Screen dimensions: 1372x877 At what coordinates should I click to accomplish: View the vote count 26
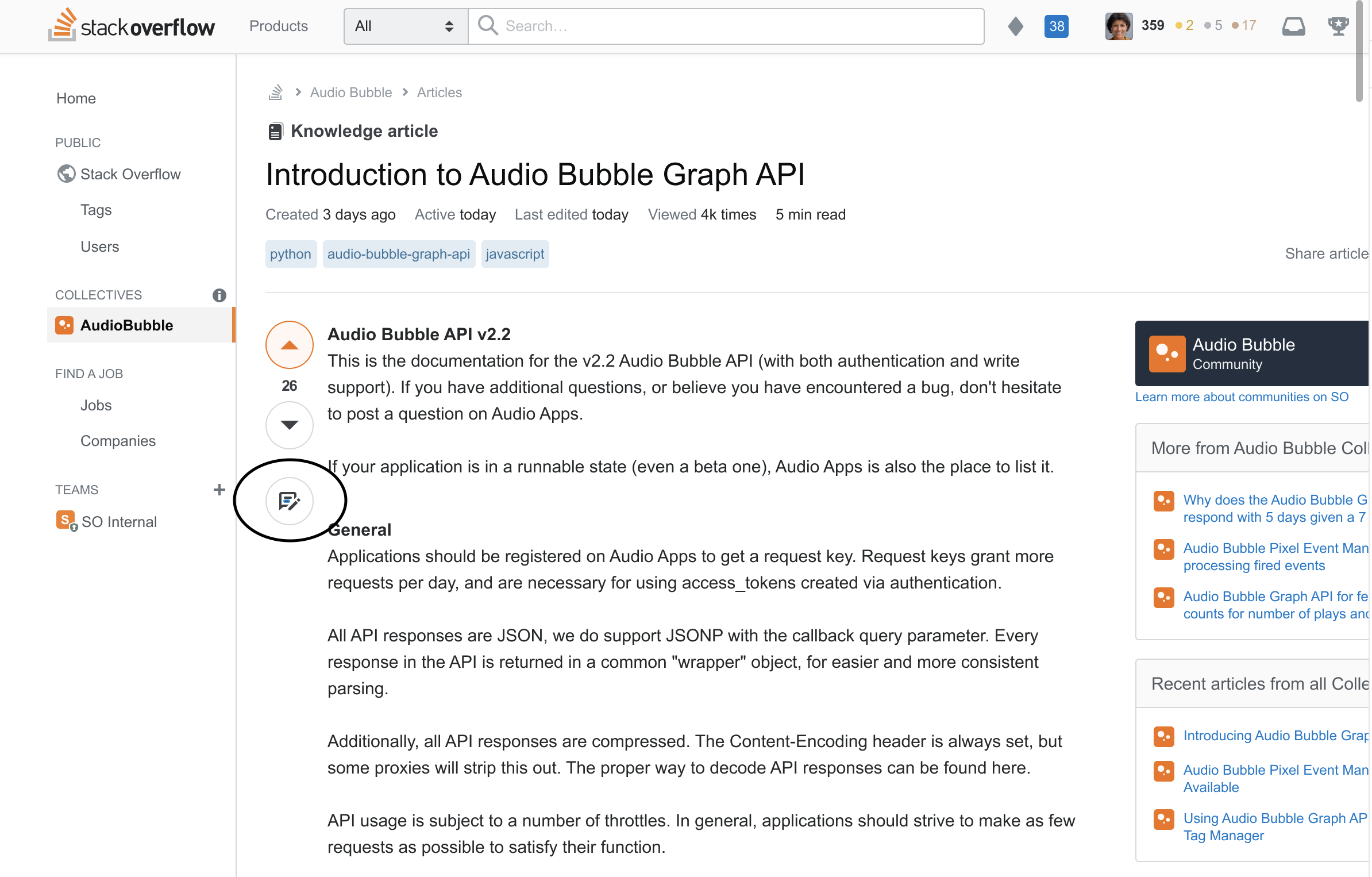pos(290,386)
